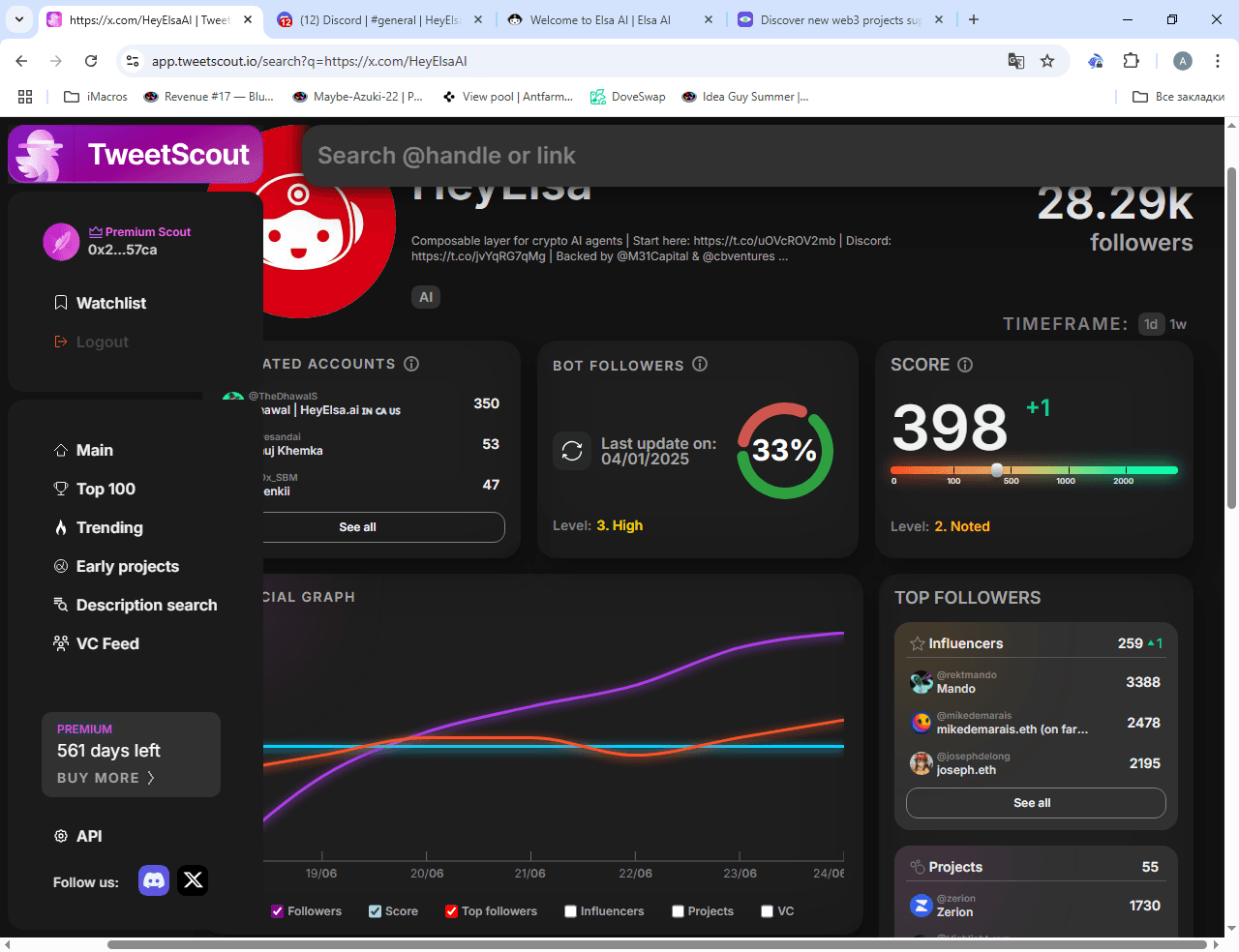This screenshot has width=1239, height=952.
Task: Select the 1d timeframe
Action: coord(1151,324)
